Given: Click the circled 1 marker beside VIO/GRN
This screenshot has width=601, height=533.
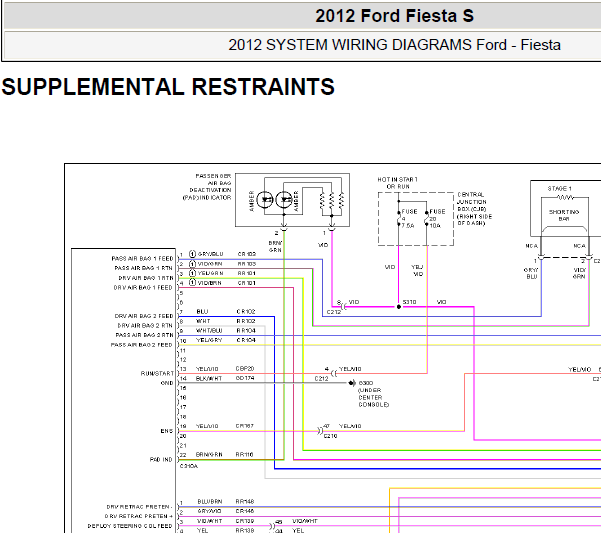Looking at the screenshot, I should point(193,264).
